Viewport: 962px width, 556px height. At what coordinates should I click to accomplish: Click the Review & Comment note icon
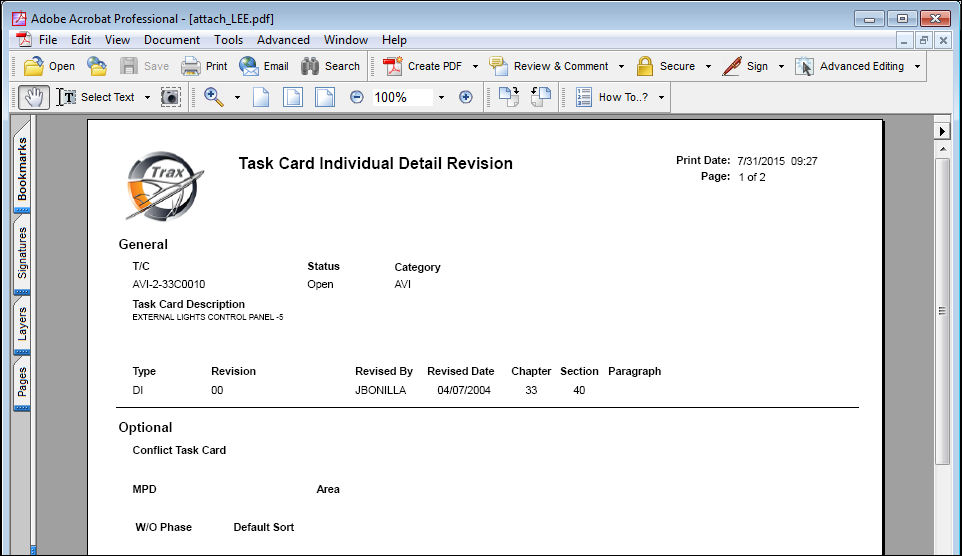tap(498, 66)
